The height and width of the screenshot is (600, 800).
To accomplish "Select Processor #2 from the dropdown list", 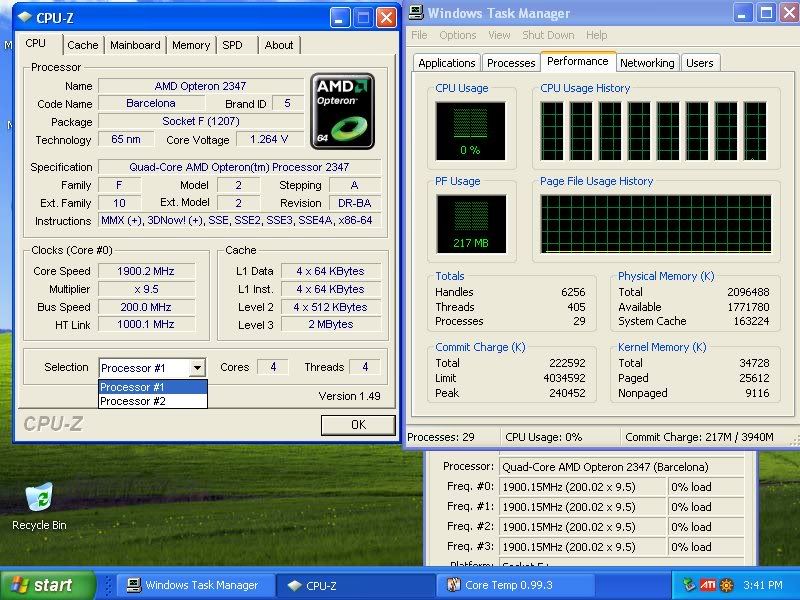I will pos(153,401).
